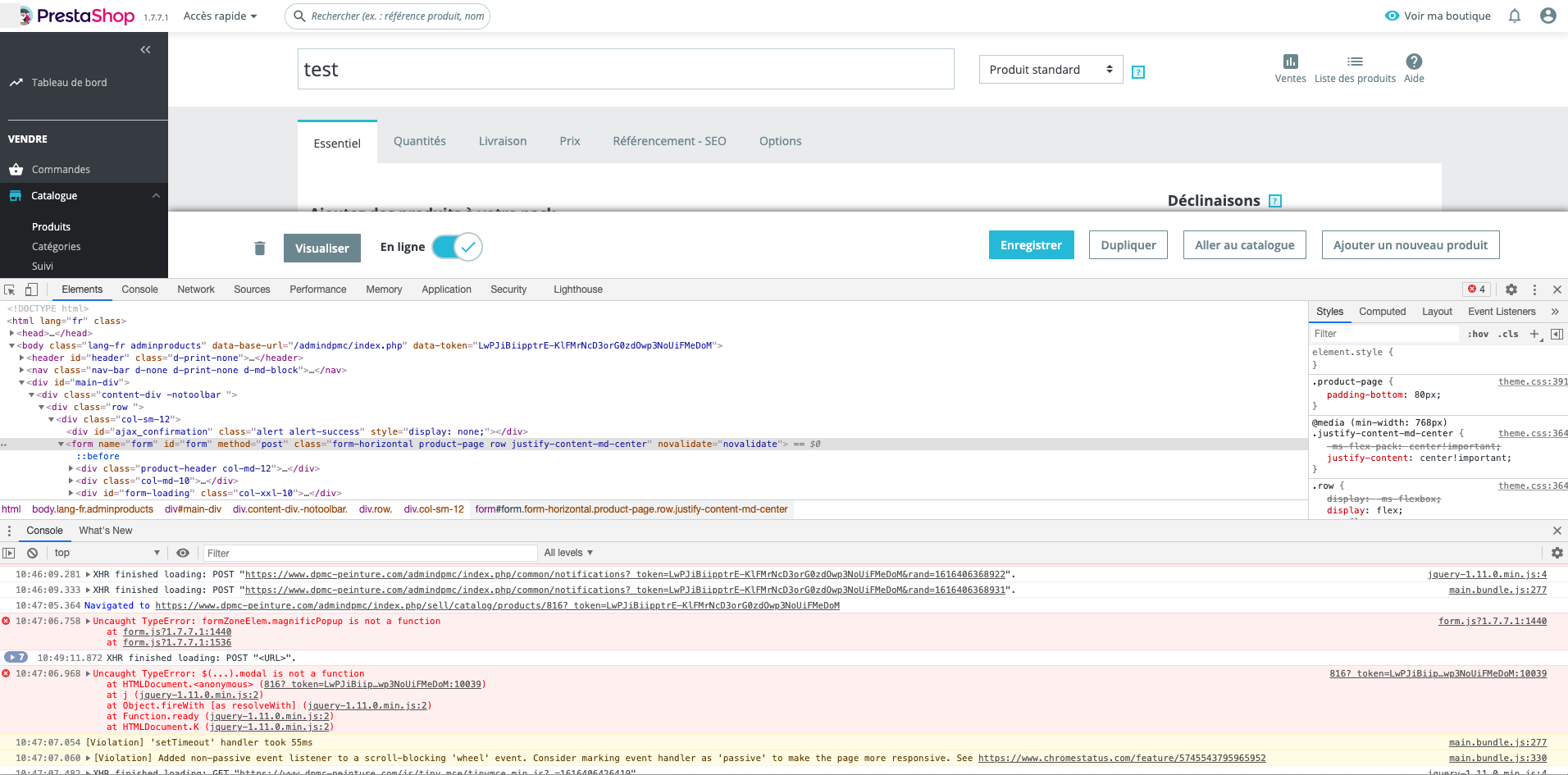The image size is (1568, 775).
Task: Click the Déclinaisons help icon
Action: coord(1275,201)
